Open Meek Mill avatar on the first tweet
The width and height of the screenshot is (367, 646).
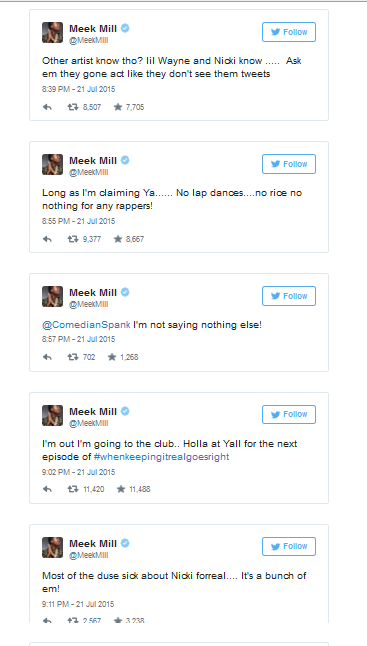[x=52, y=33]
